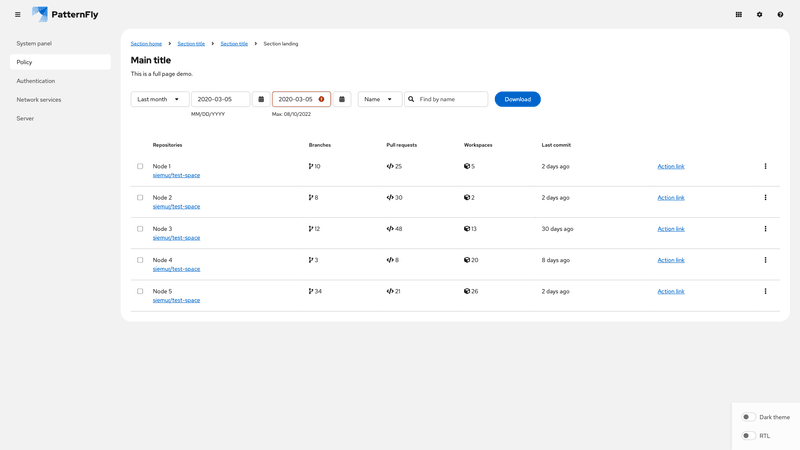Click the PatternFly logo
Image resolution: width=800 pixels, height=450 pixels.
click(65, 14)
